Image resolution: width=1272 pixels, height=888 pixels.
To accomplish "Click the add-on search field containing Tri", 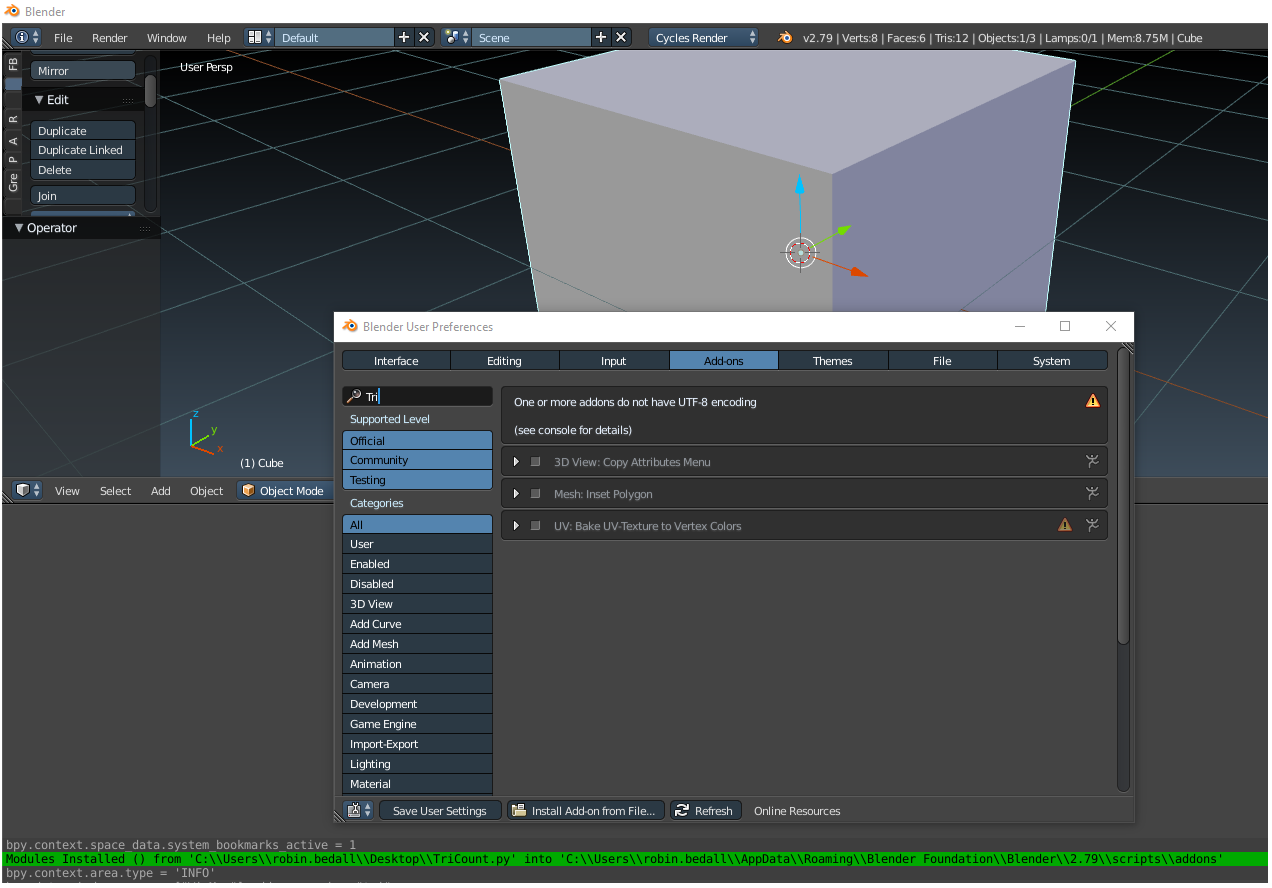I will (x=418, y=396).
